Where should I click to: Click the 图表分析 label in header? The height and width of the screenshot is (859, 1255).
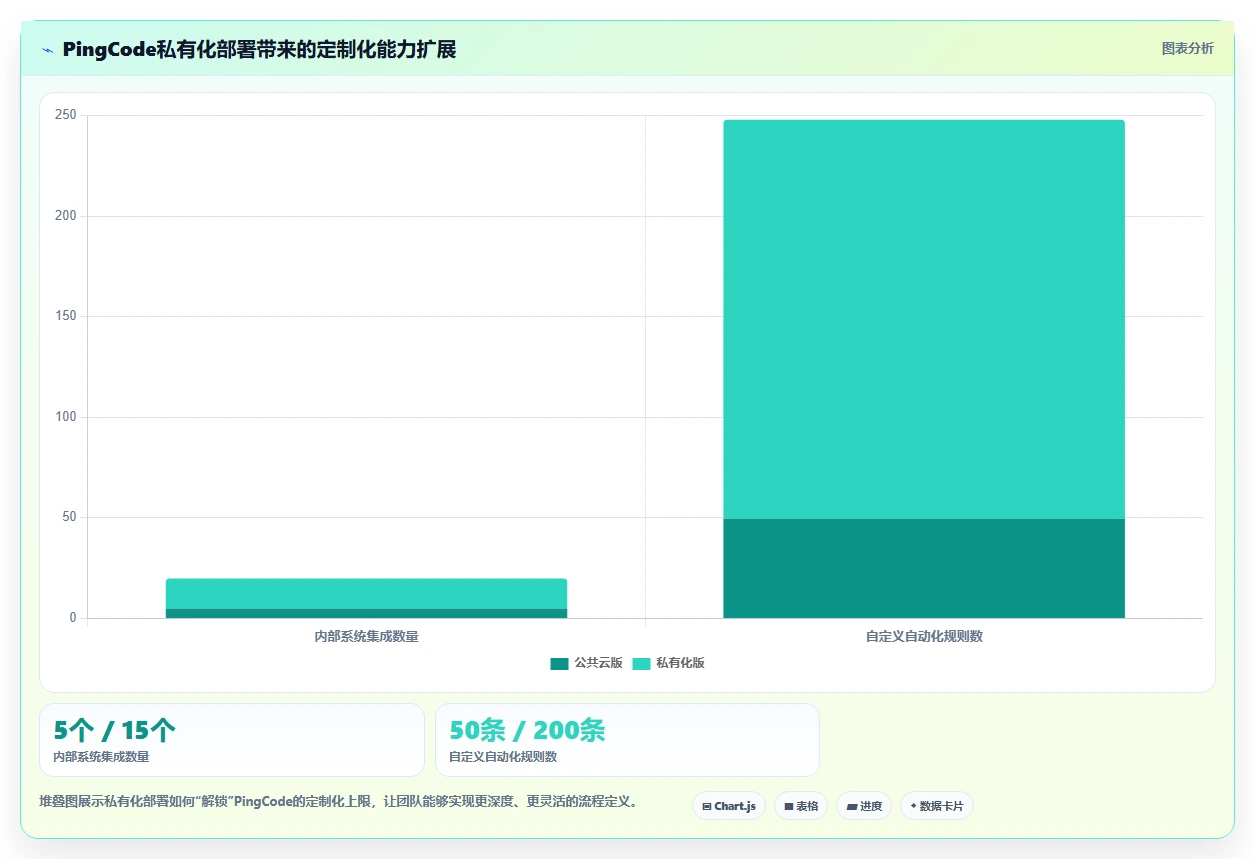point(1187,48)
